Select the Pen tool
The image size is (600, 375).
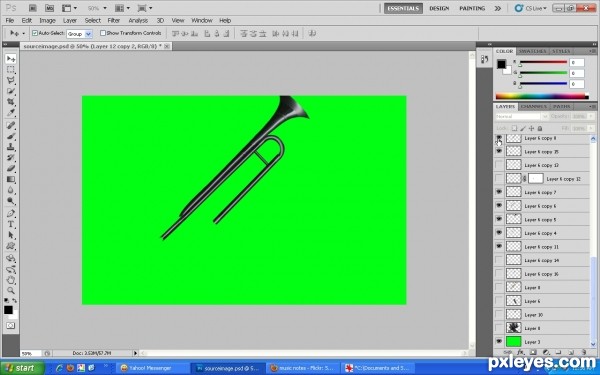pos(11,214)
